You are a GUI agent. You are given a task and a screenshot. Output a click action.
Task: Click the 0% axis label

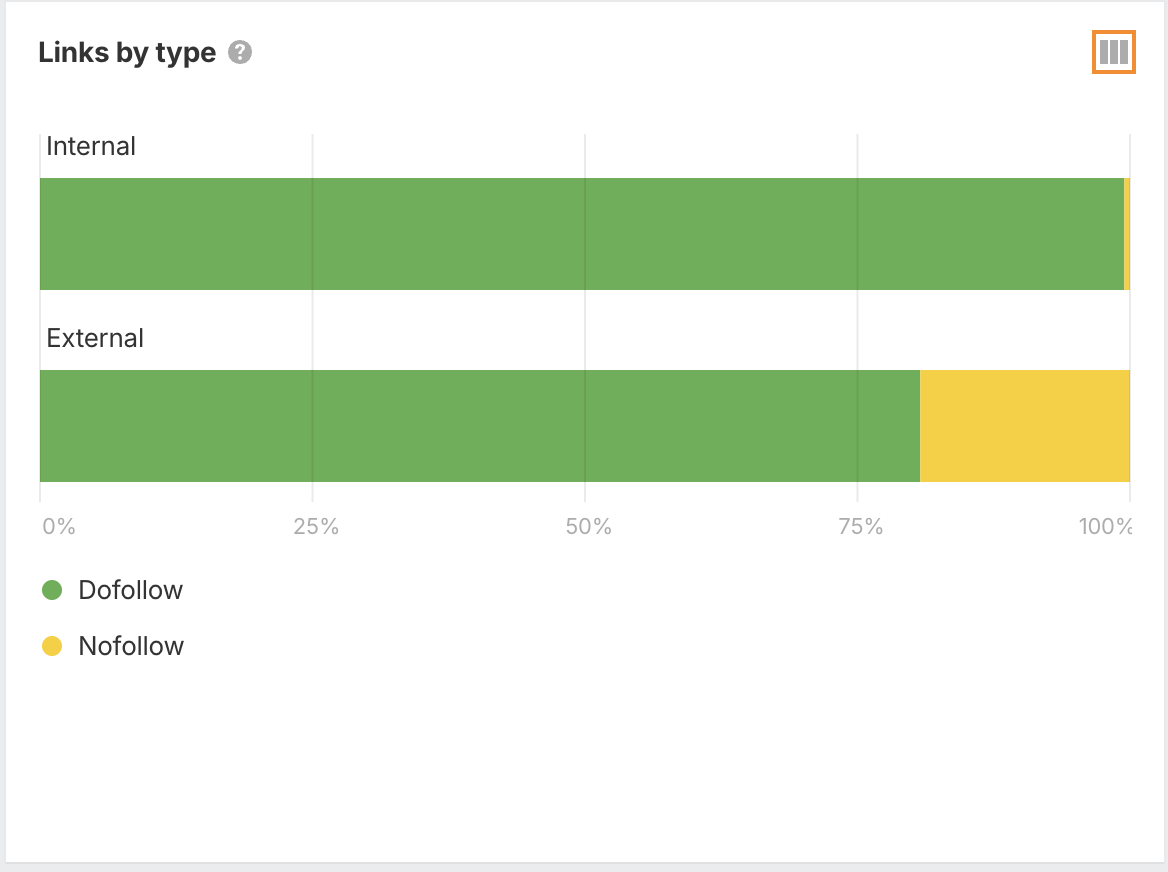[x=59, y=526]
